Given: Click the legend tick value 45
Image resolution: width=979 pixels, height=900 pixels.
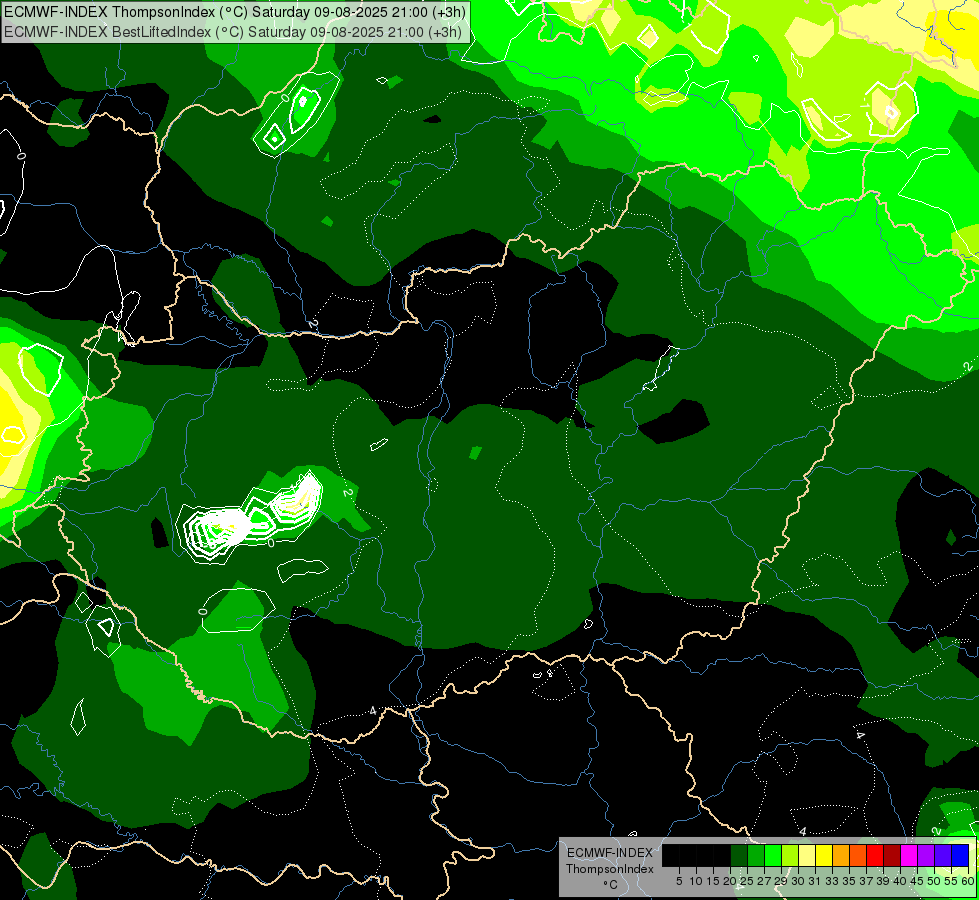Looking at the screenshot, I should click(917, 881).
